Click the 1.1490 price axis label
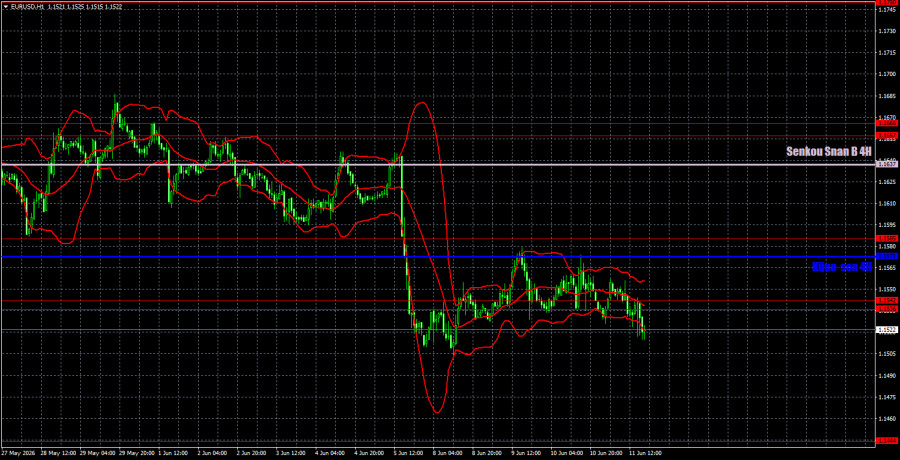 tap(887, 375)
